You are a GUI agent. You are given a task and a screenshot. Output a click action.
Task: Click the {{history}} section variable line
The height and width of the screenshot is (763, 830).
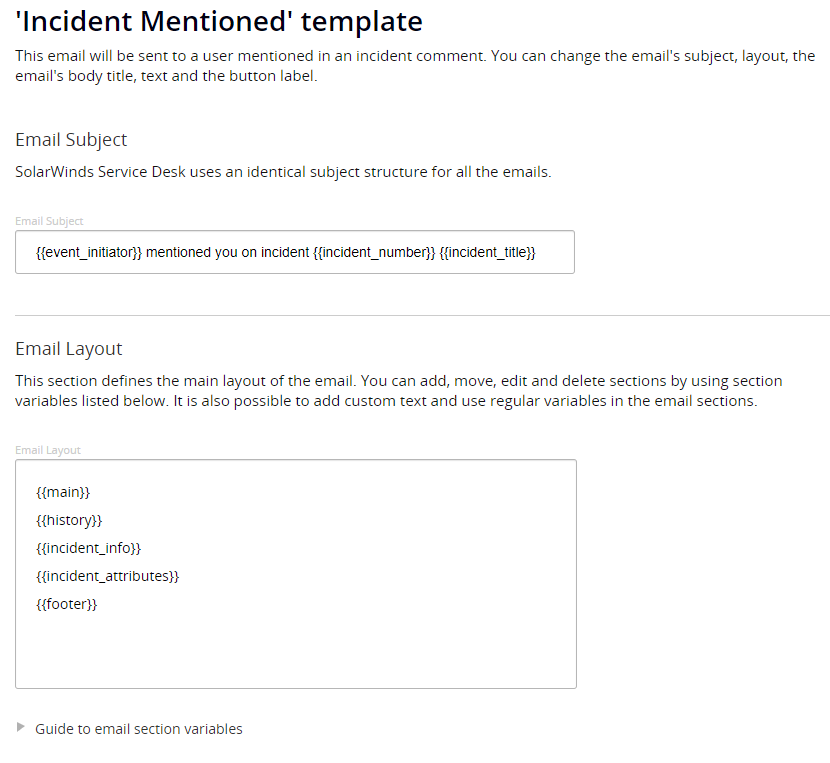click(69, 520)
